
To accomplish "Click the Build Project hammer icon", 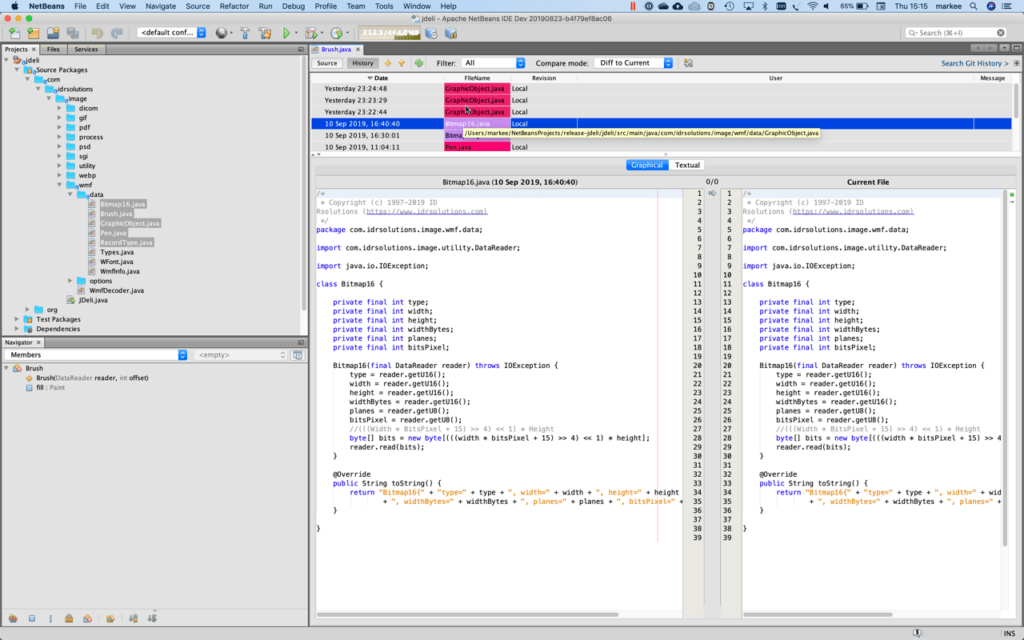I will pyautogui.click(x=245, y=33).
